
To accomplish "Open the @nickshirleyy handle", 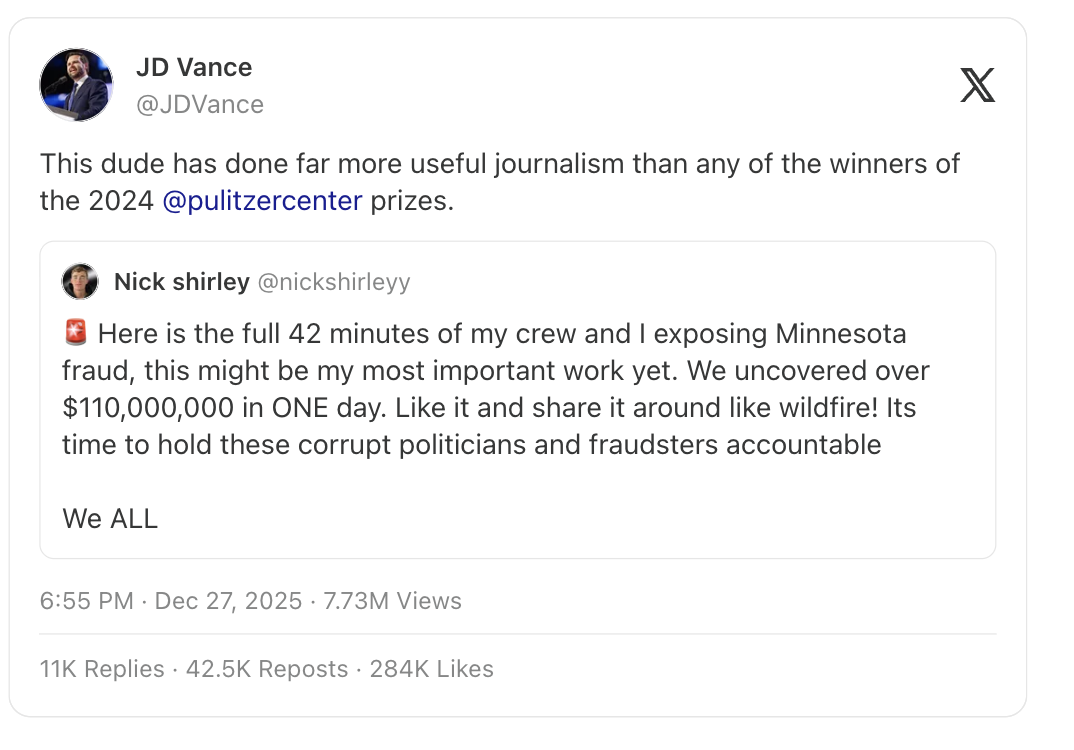I will pyautogui.click(x=334, y=282).
